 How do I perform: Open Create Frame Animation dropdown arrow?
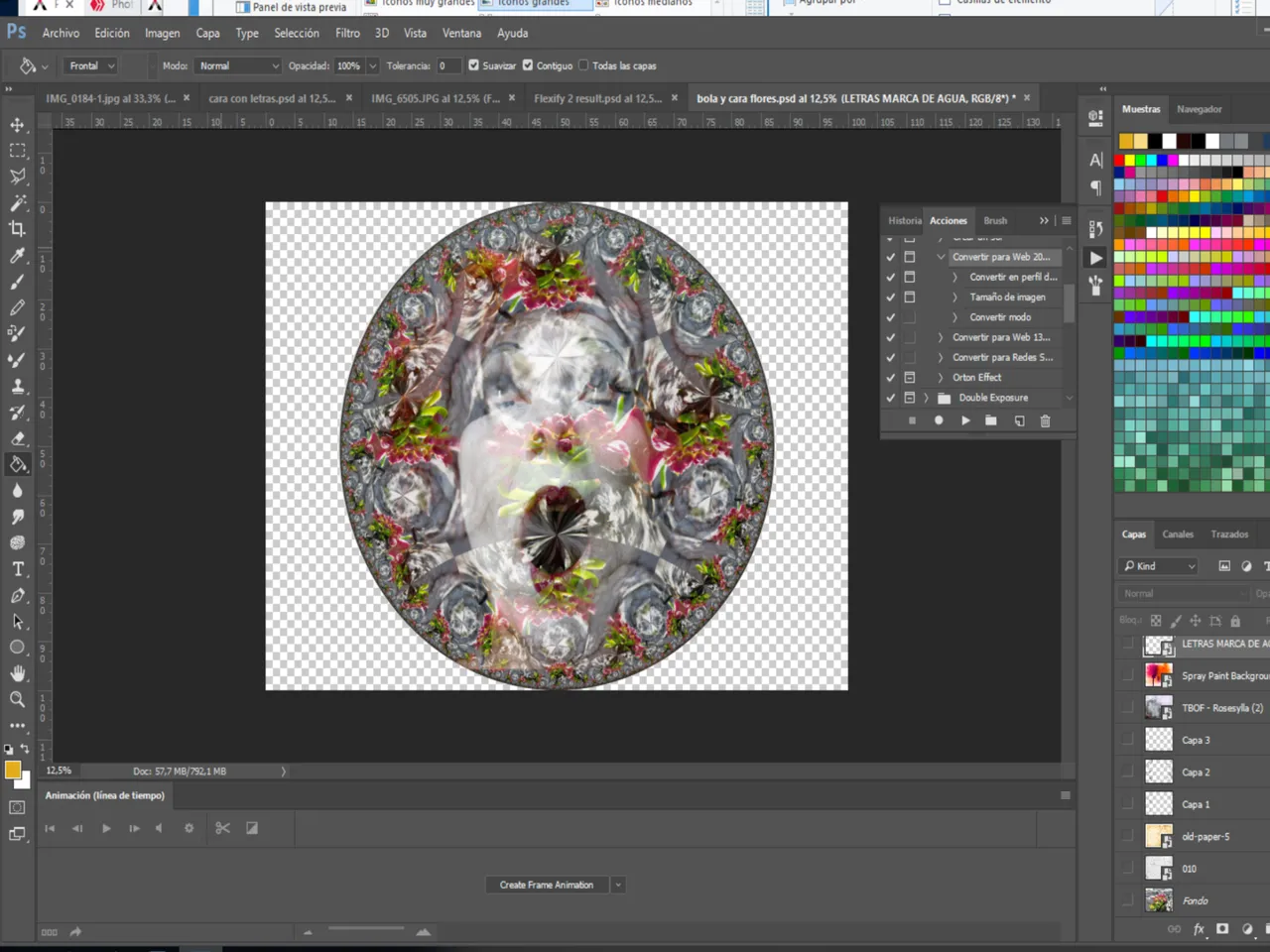(x=617, y=885)
